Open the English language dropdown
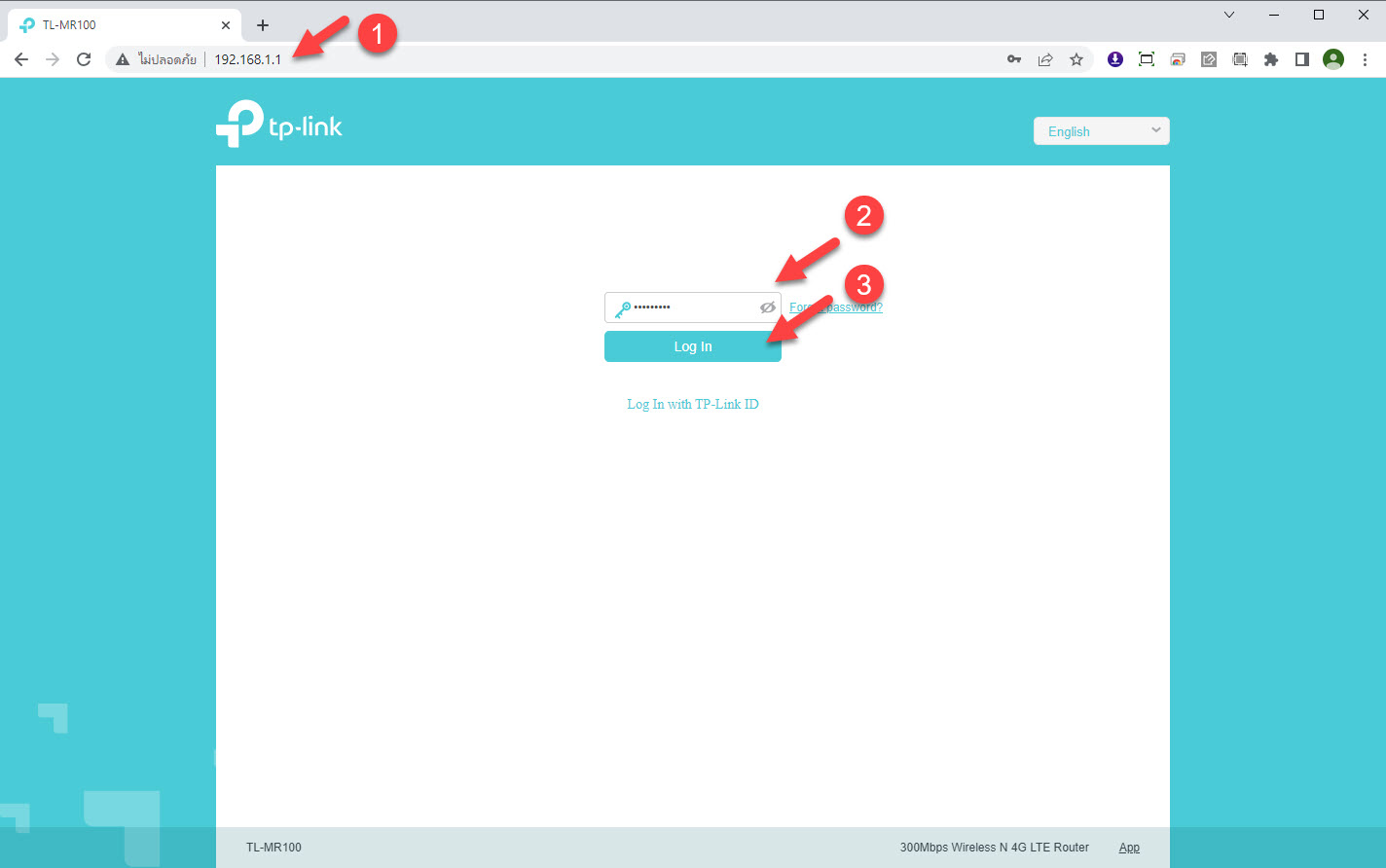 [x=1102, y=131]
